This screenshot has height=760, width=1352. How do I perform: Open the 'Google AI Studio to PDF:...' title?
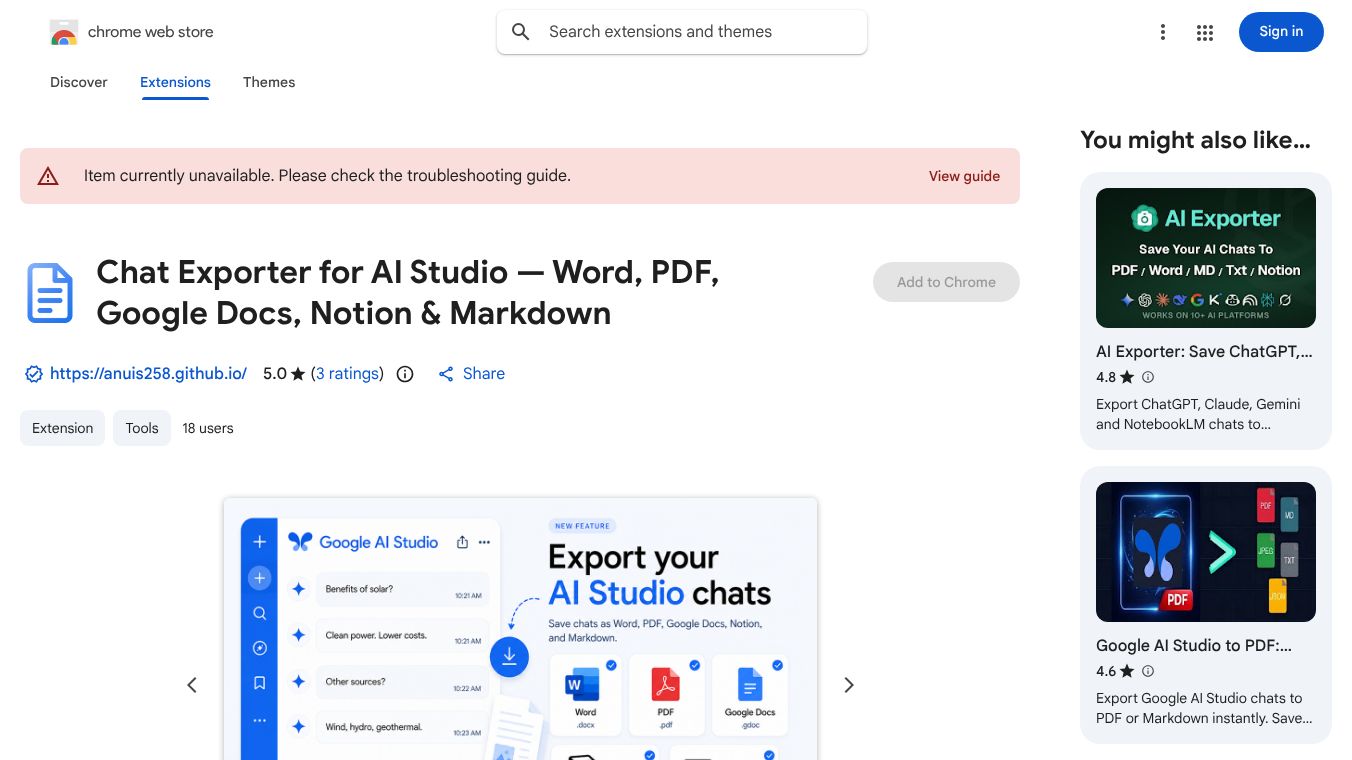pyautogui.click(x=1194, y=646)
